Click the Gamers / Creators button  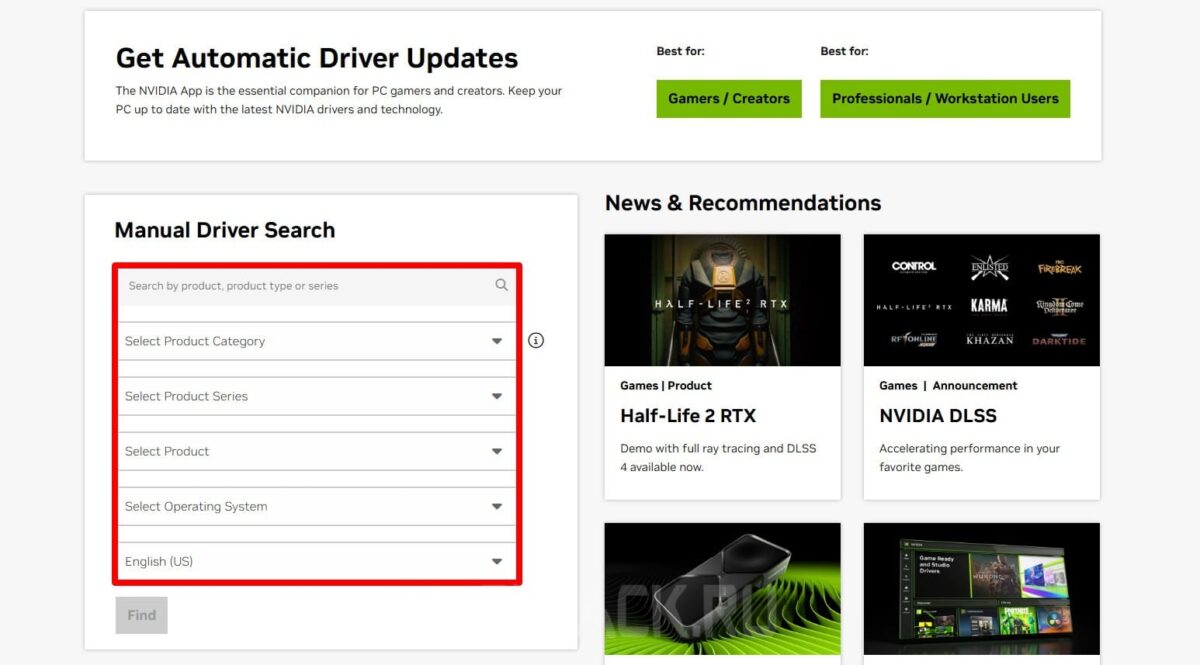click(x=729, y=99)
